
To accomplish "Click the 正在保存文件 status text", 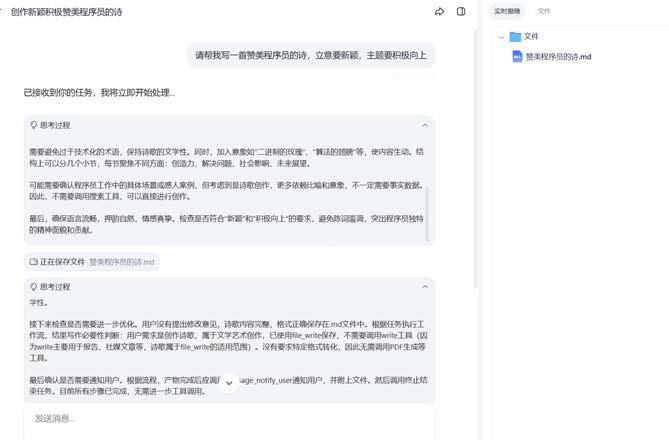I will point(63,262).
